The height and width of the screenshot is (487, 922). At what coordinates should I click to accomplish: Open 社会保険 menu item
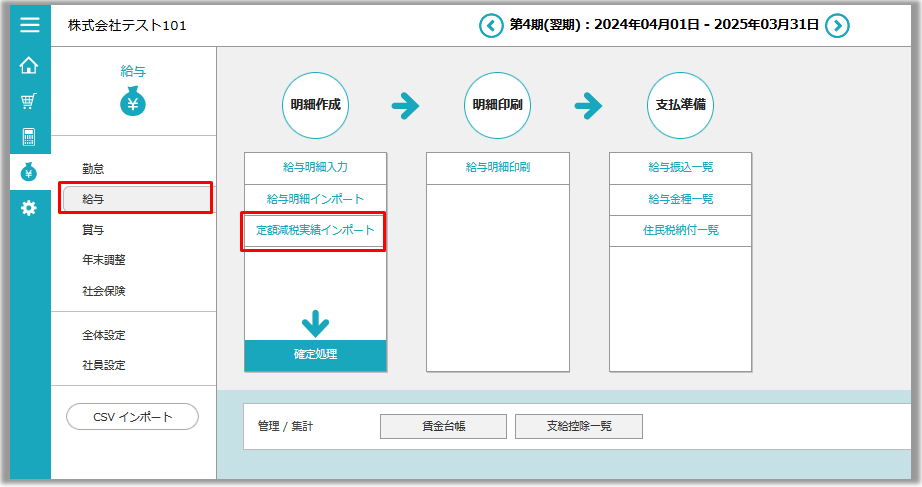pos(104,291)
